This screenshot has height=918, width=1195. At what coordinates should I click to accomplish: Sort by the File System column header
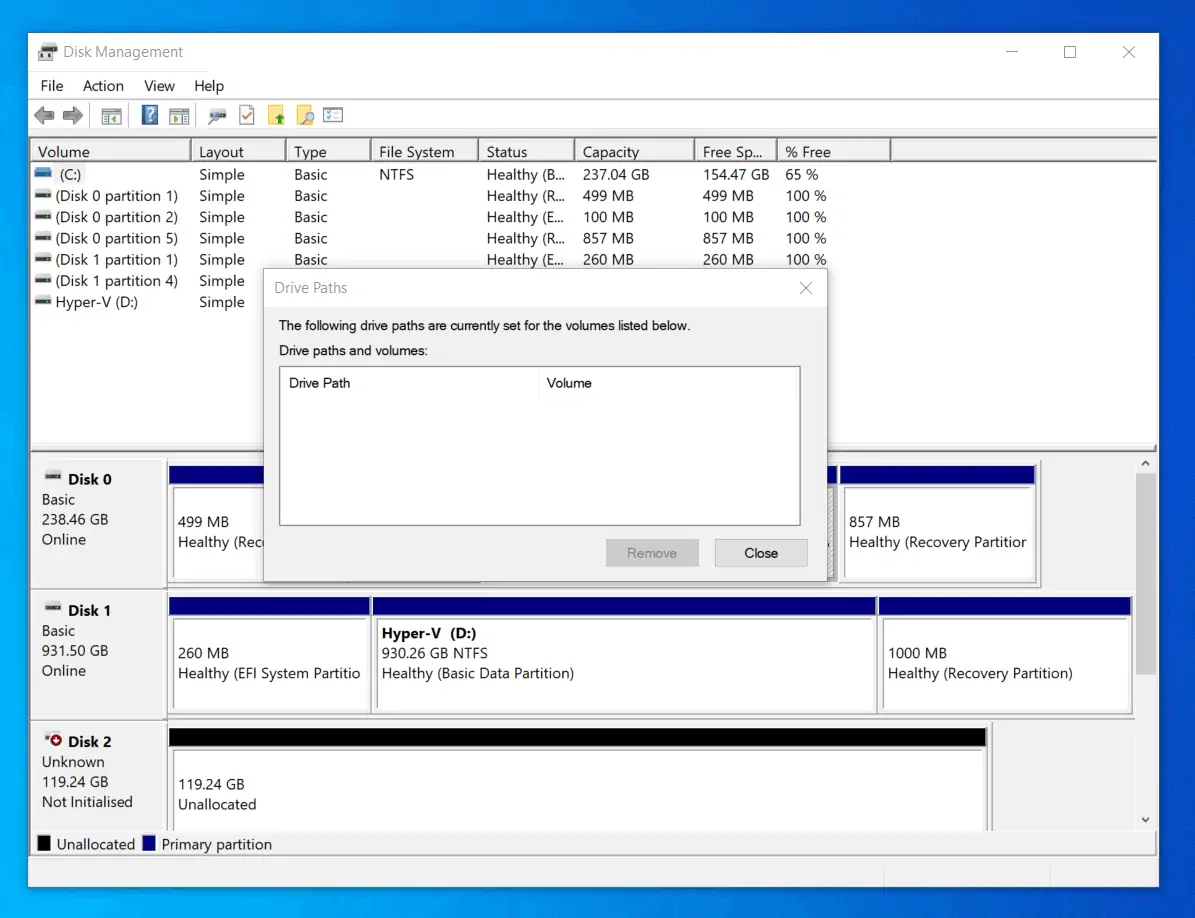click(x=424, y=152)
